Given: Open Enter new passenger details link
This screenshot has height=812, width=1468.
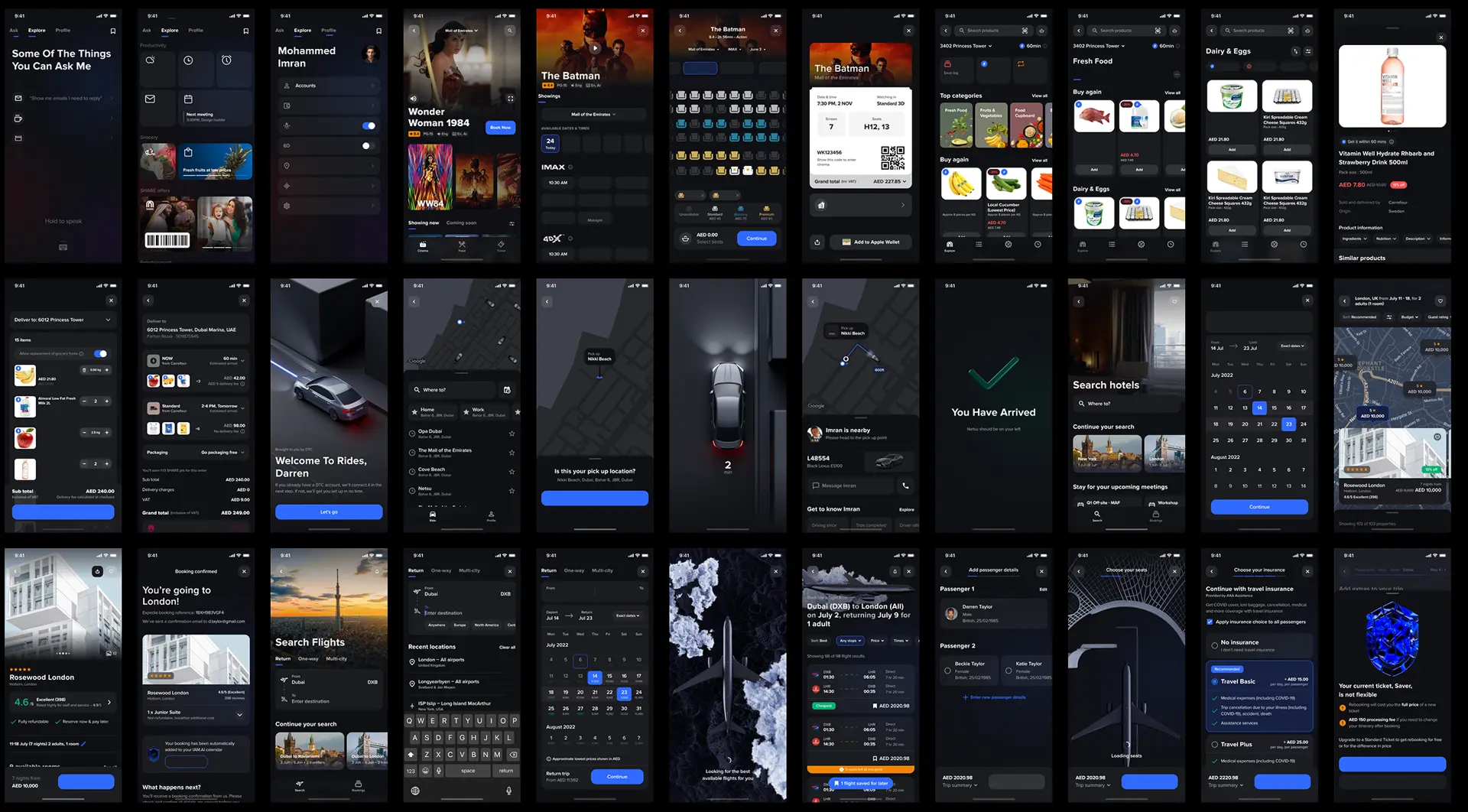Looking at the screenshot, I should [994, 697].
